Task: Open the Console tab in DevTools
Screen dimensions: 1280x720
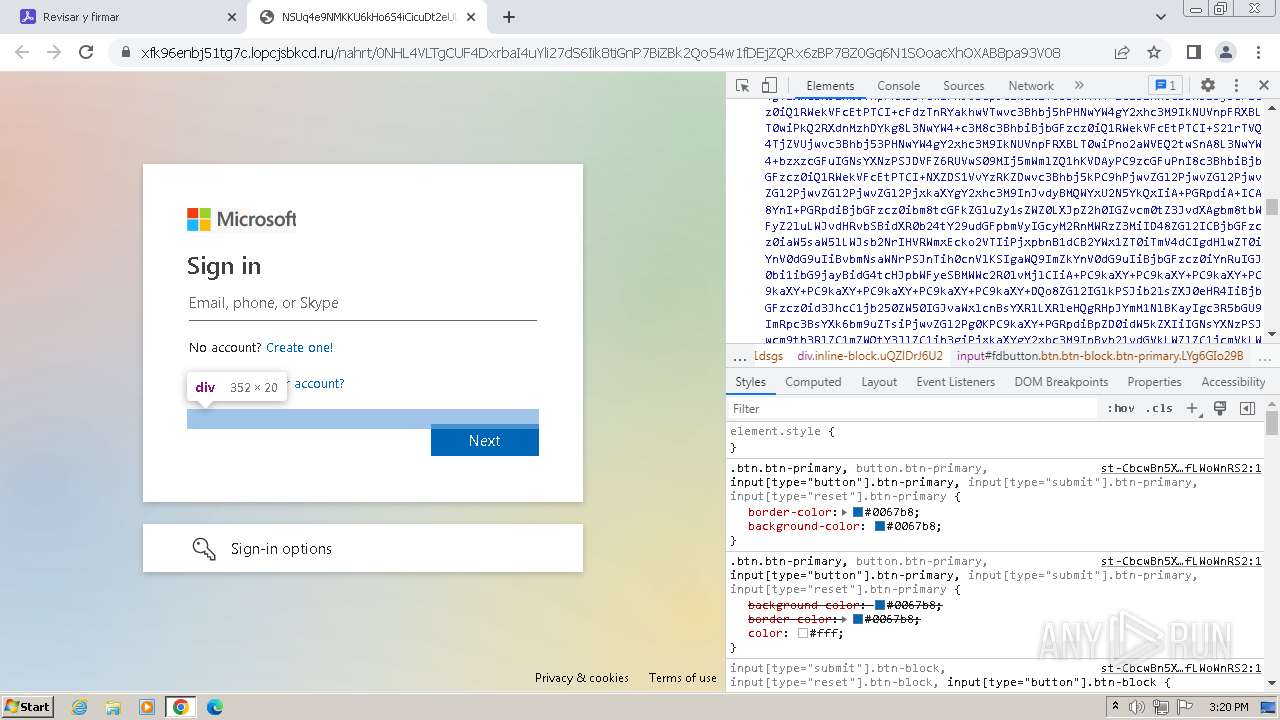Action: pyautogui.click(x=898, y=86)
